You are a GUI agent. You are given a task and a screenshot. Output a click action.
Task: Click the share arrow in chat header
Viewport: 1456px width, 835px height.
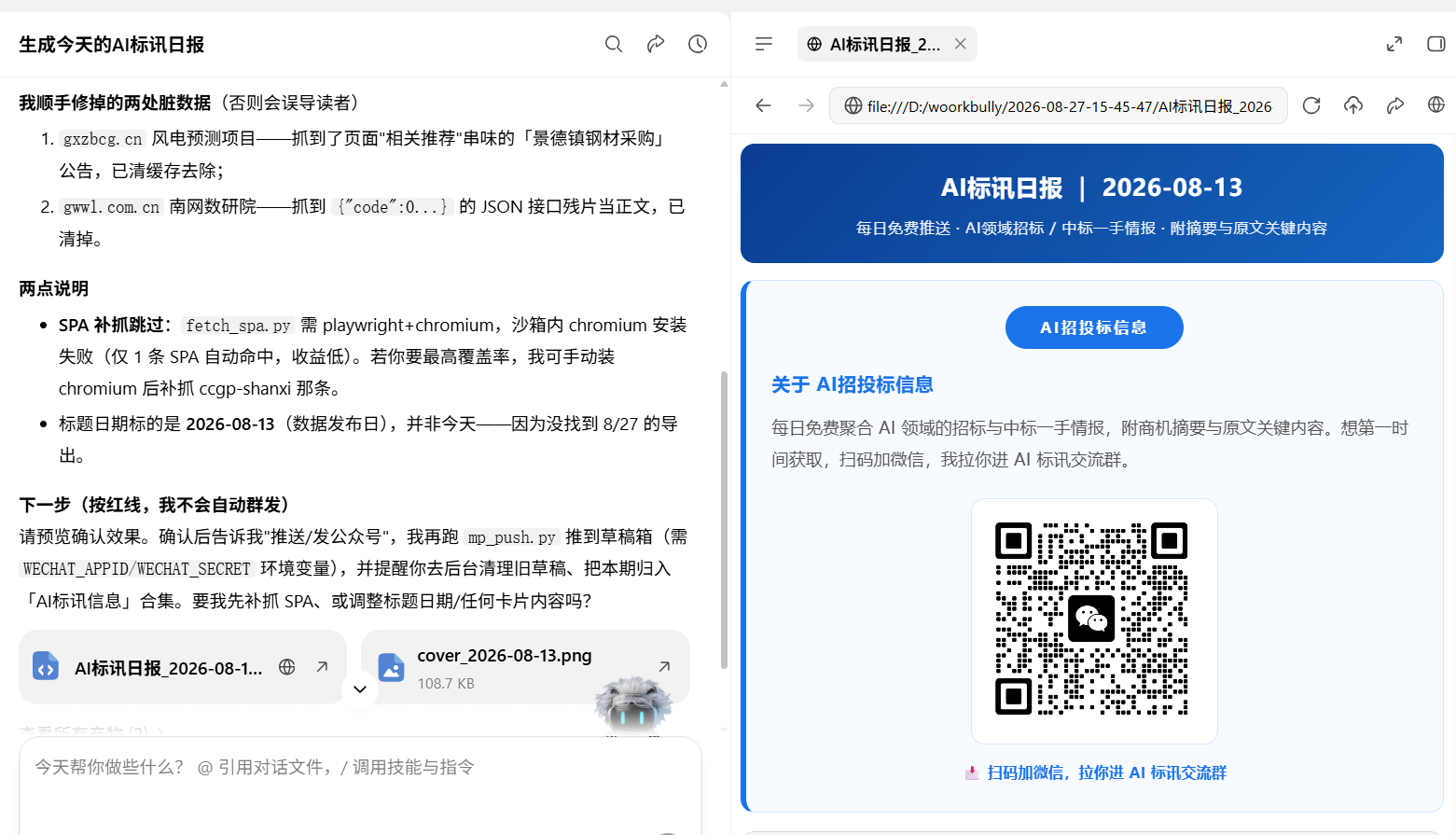(x=656, y=44)
